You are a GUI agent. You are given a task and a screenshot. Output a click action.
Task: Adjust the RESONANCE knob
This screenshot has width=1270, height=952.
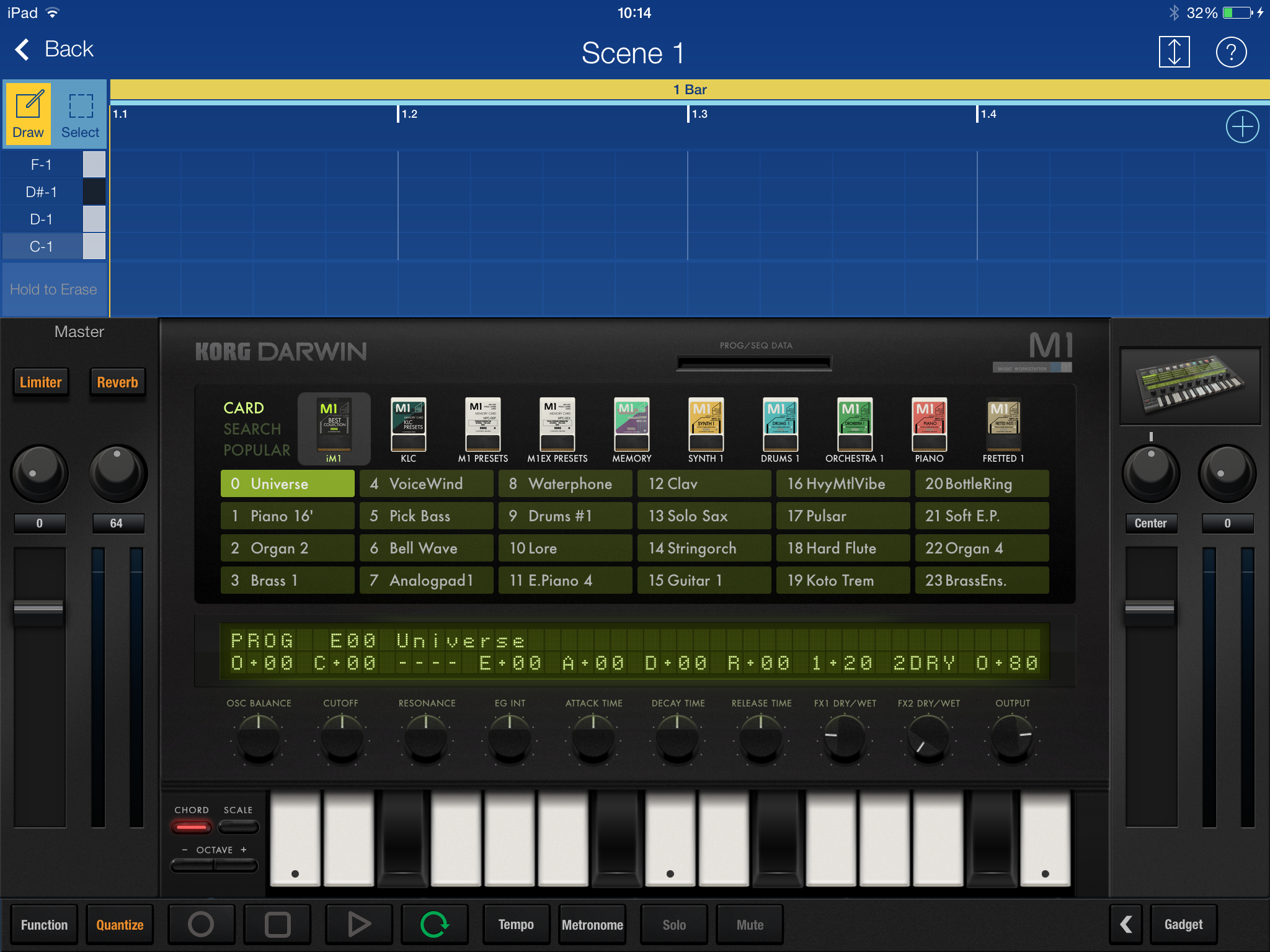click(426, 738)
